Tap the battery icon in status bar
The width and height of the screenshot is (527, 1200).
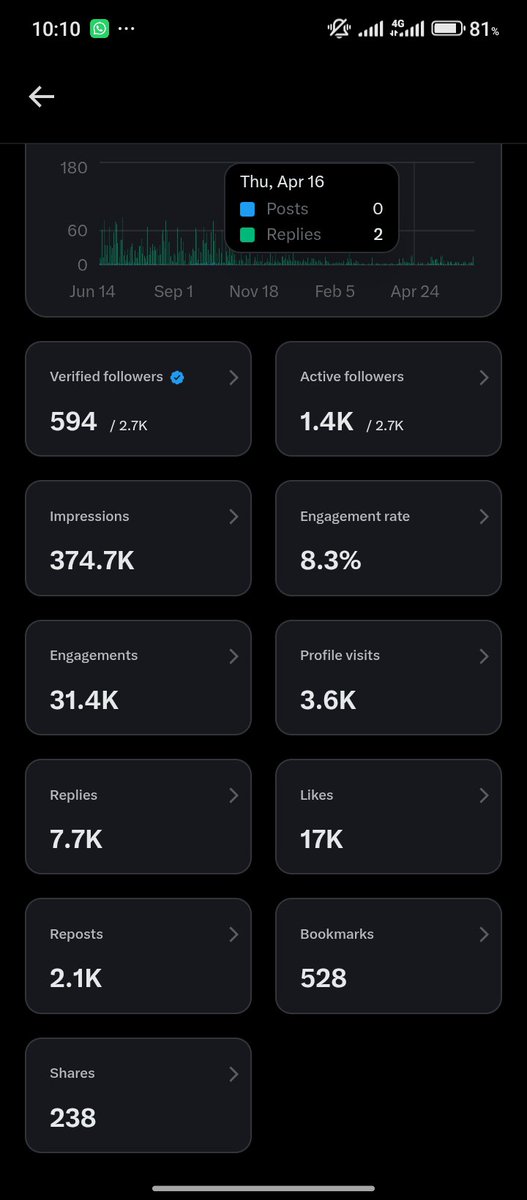pos(447,29)
